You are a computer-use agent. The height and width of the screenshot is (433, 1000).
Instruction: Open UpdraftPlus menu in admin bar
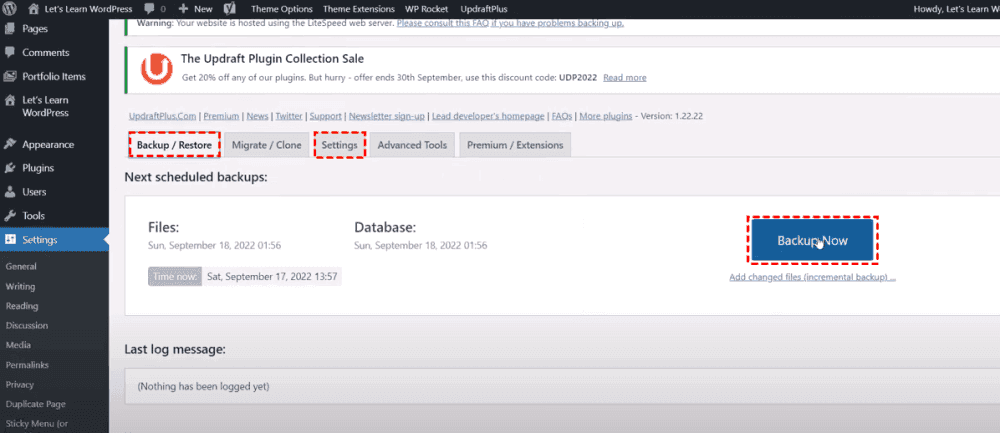point(484,9)
